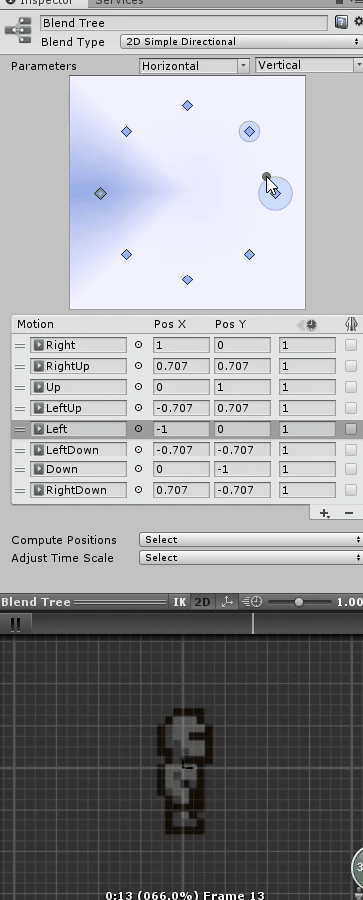Select the Left motion field
The height and width of the screenshot is (900, 363).
[x=78, y=429]
